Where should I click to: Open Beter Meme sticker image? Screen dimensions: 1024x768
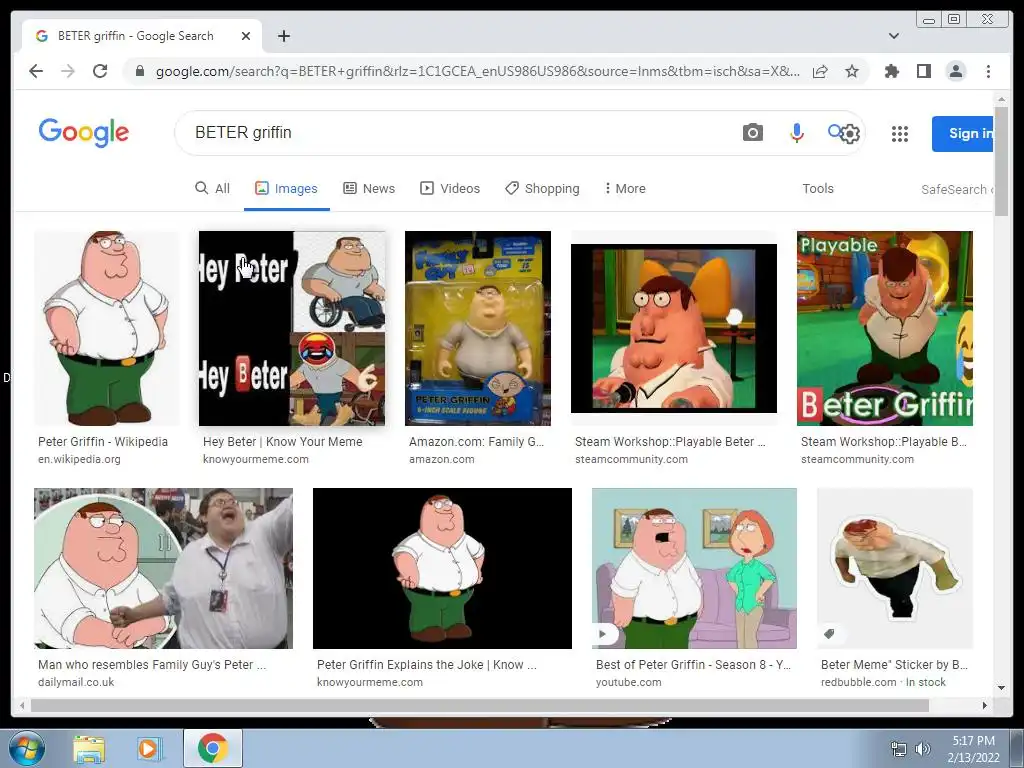pyautogui.click(x=895, y=568)
